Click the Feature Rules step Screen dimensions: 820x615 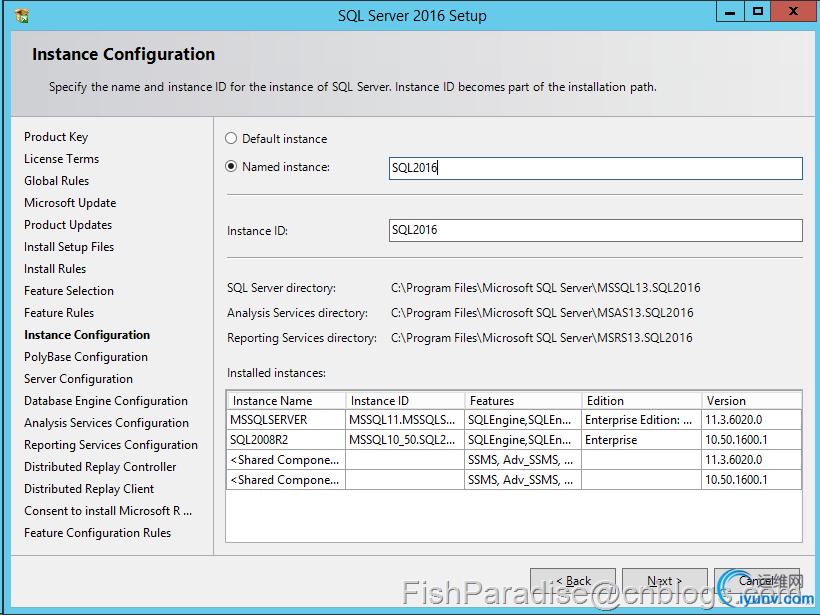(x=59, y=313)
